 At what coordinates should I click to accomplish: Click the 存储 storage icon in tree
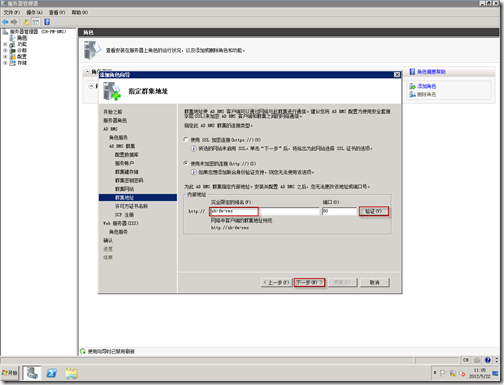13,63
